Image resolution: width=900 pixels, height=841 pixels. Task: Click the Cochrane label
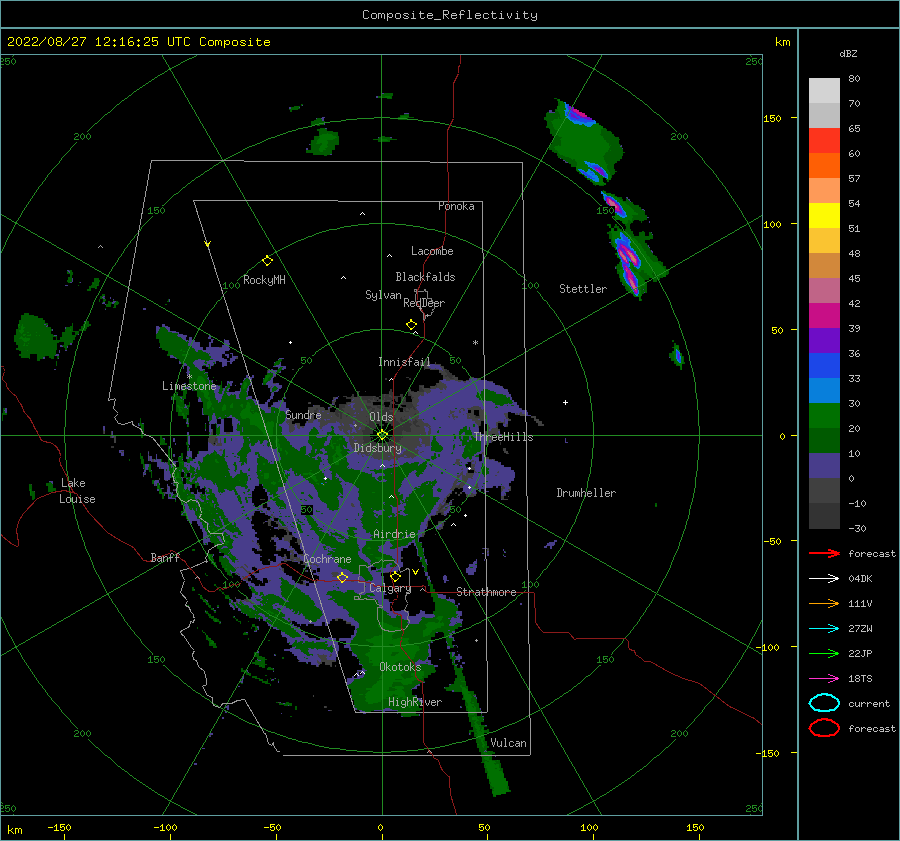coord(327,559)
